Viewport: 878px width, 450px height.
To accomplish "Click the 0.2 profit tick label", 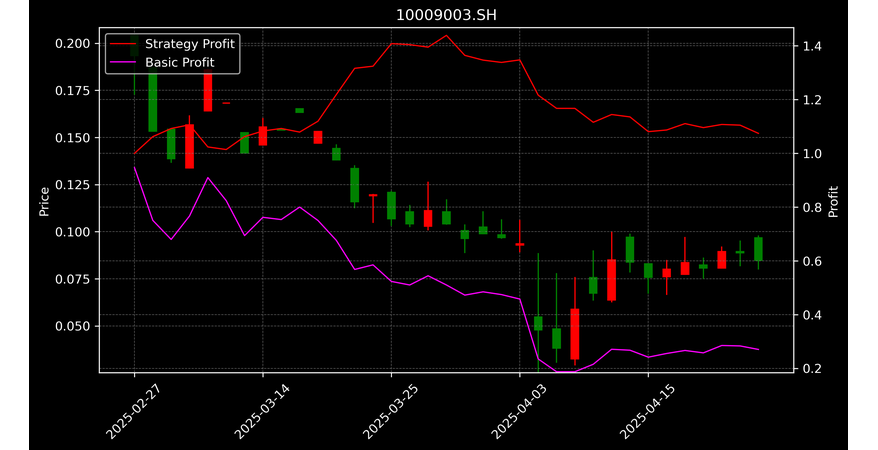I will click(x=811, y=368).
